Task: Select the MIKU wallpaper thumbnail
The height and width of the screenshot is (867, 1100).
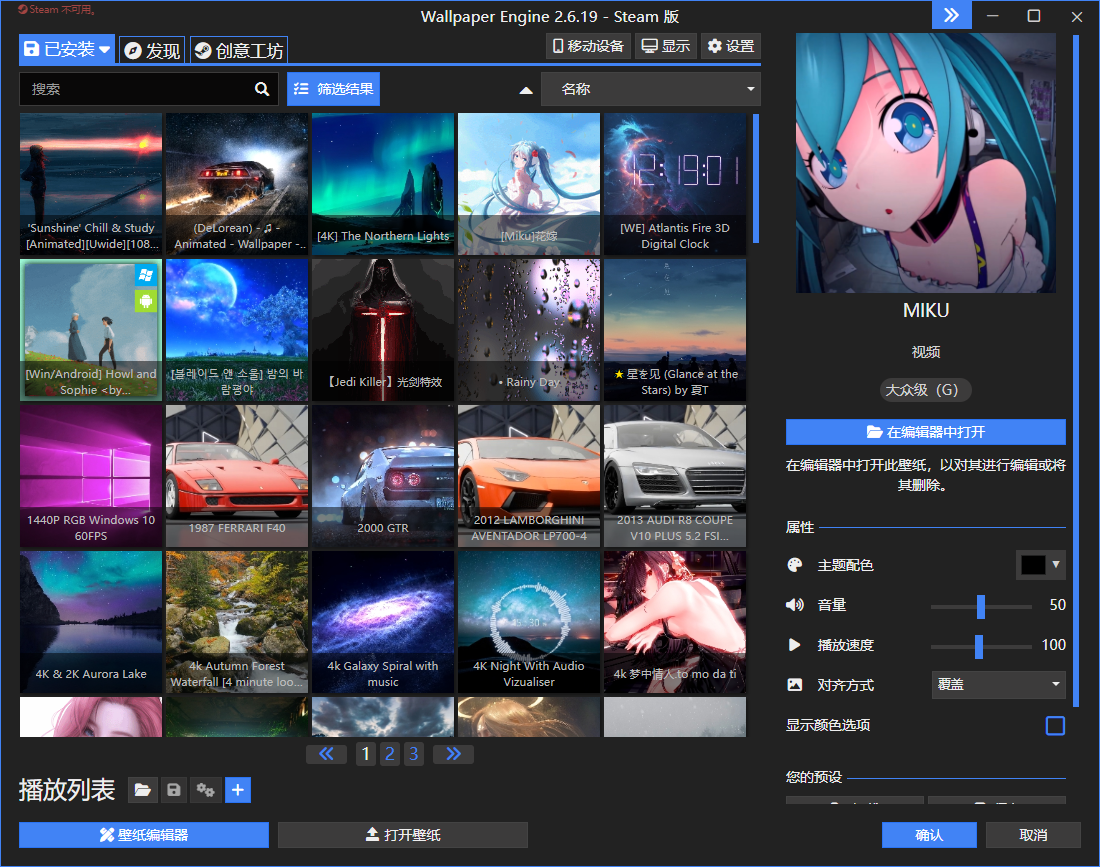Action: click(x=925, y=163)
